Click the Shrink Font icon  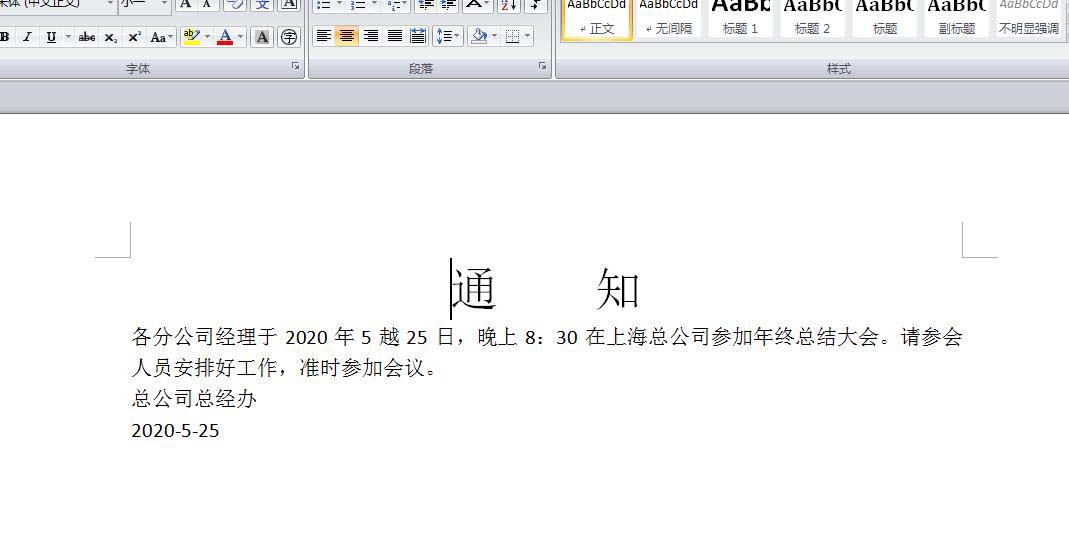pyautogui.click(x=207, y=4)
